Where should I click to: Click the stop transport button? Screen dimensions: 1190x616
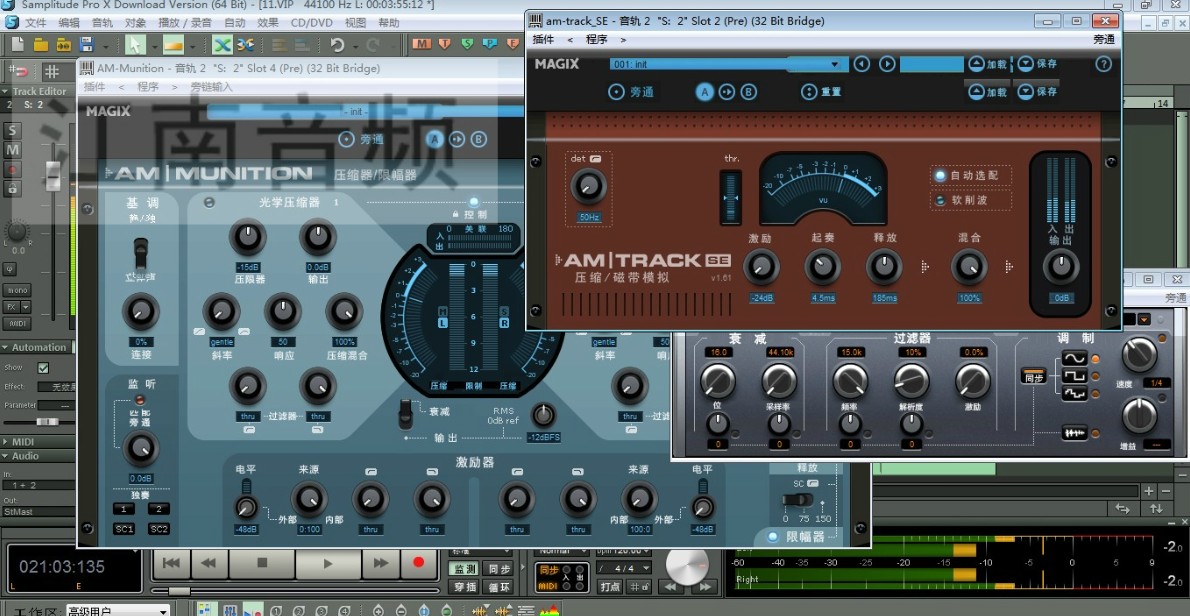[262, 563]
